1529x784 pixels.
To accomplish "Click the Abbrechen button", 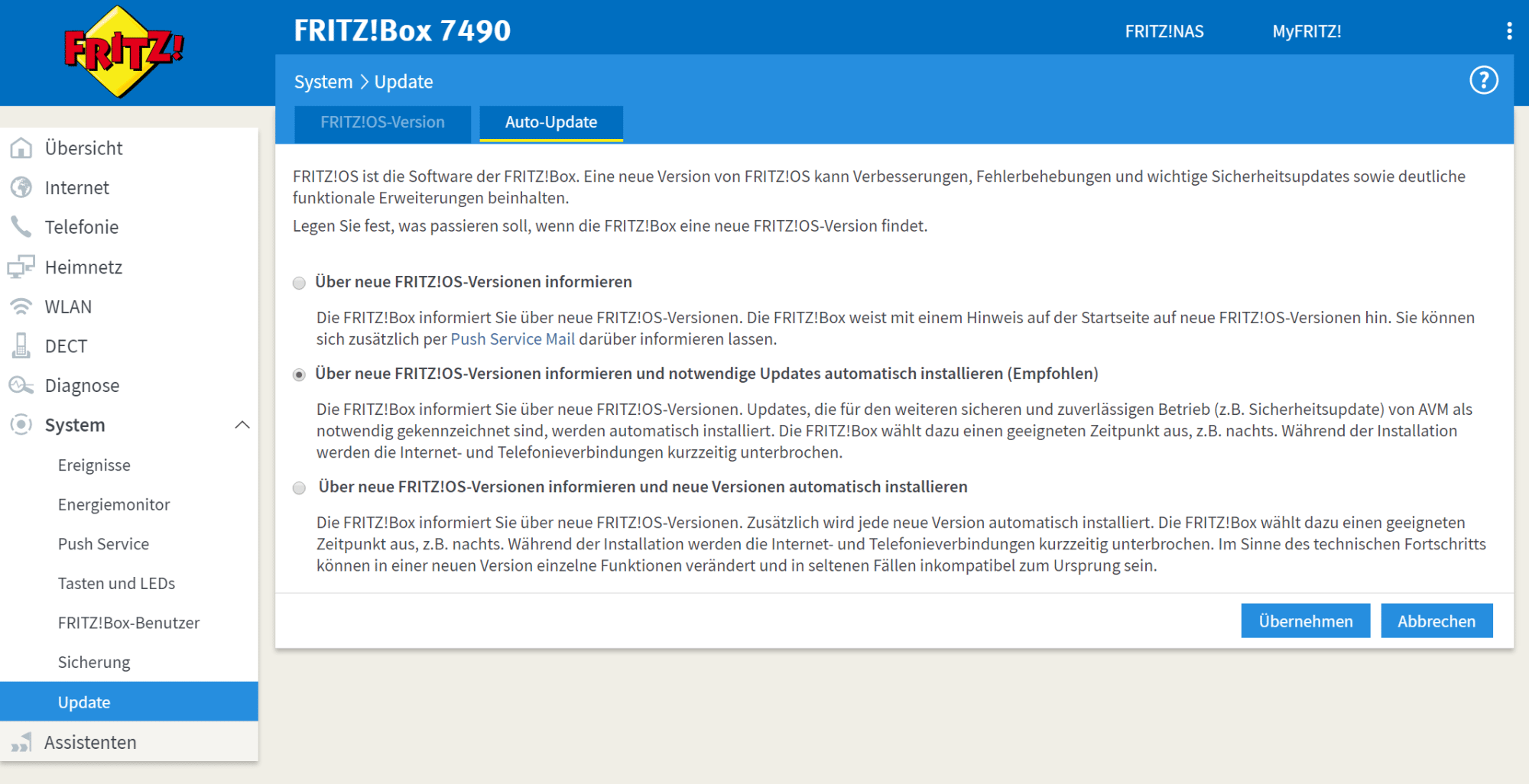I will 1436,620.
